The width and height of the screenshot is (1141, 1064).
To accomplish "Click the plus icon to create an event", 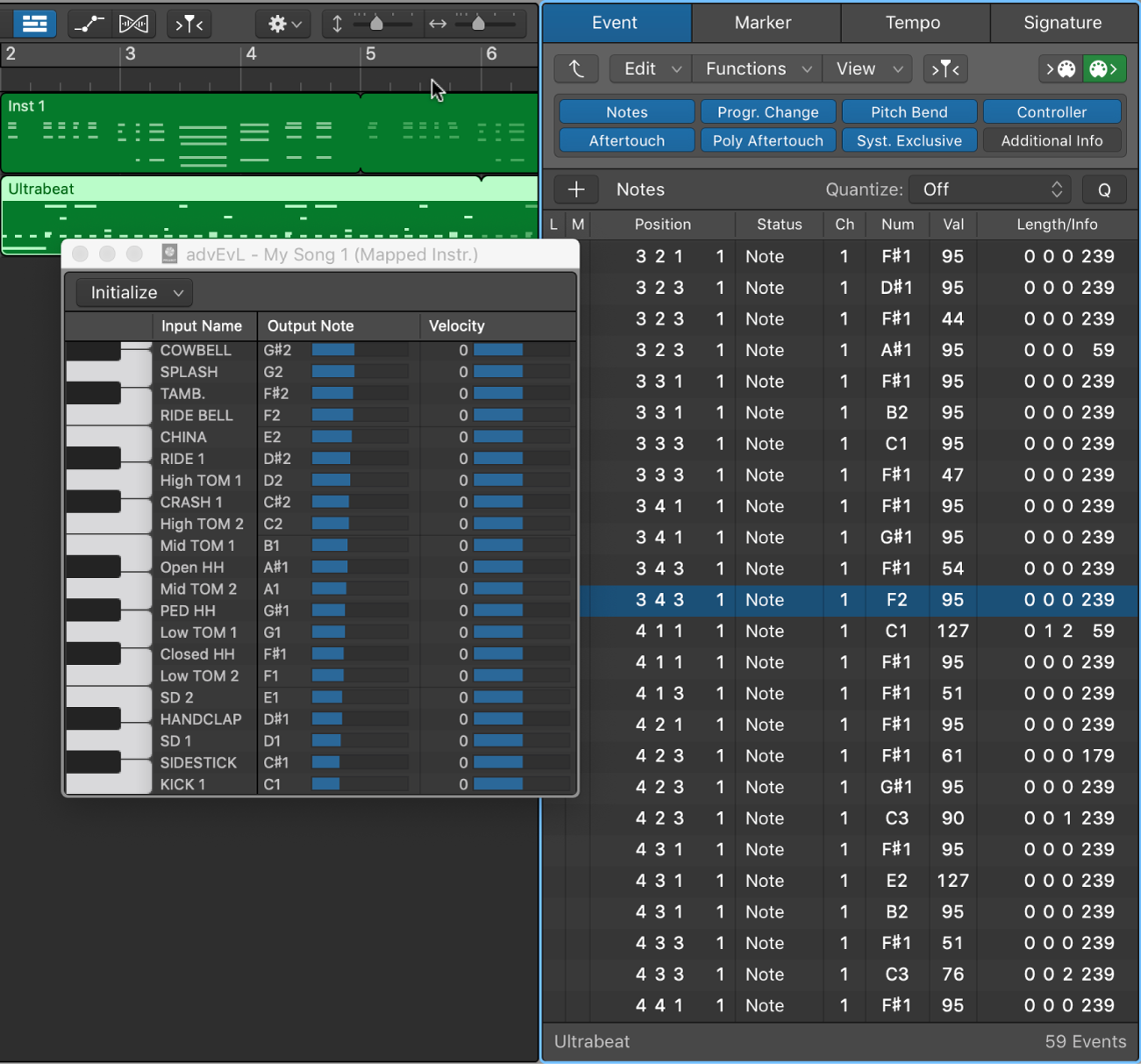I will [576, 189].
